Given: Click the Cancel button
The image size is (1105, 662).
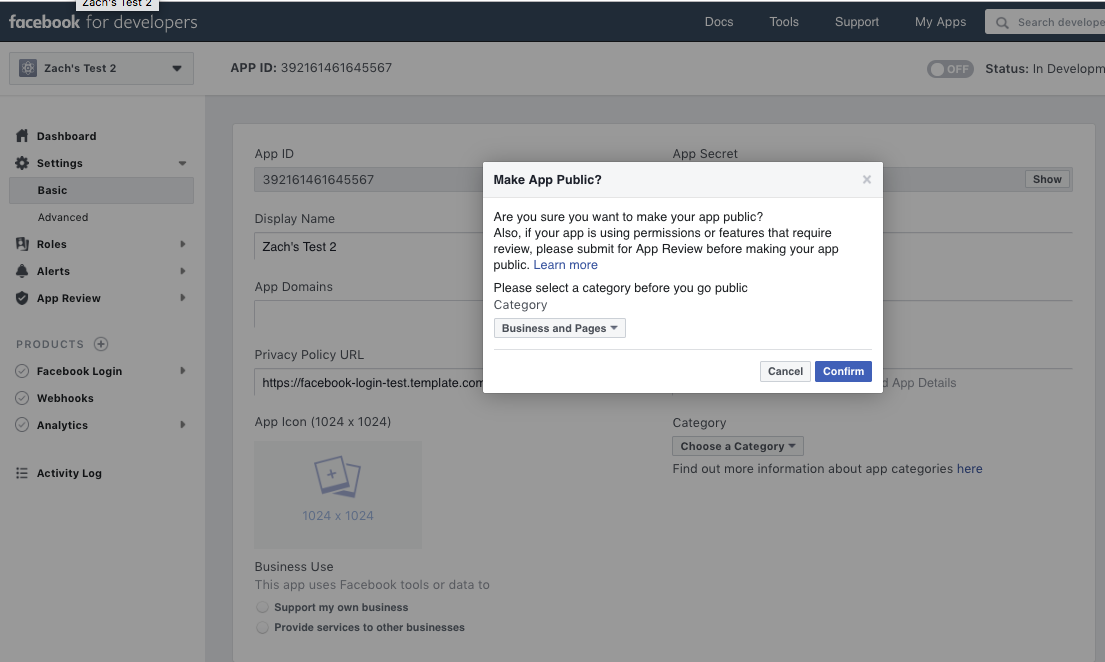Looking at the screenshot, I should (x=785, y=372).
